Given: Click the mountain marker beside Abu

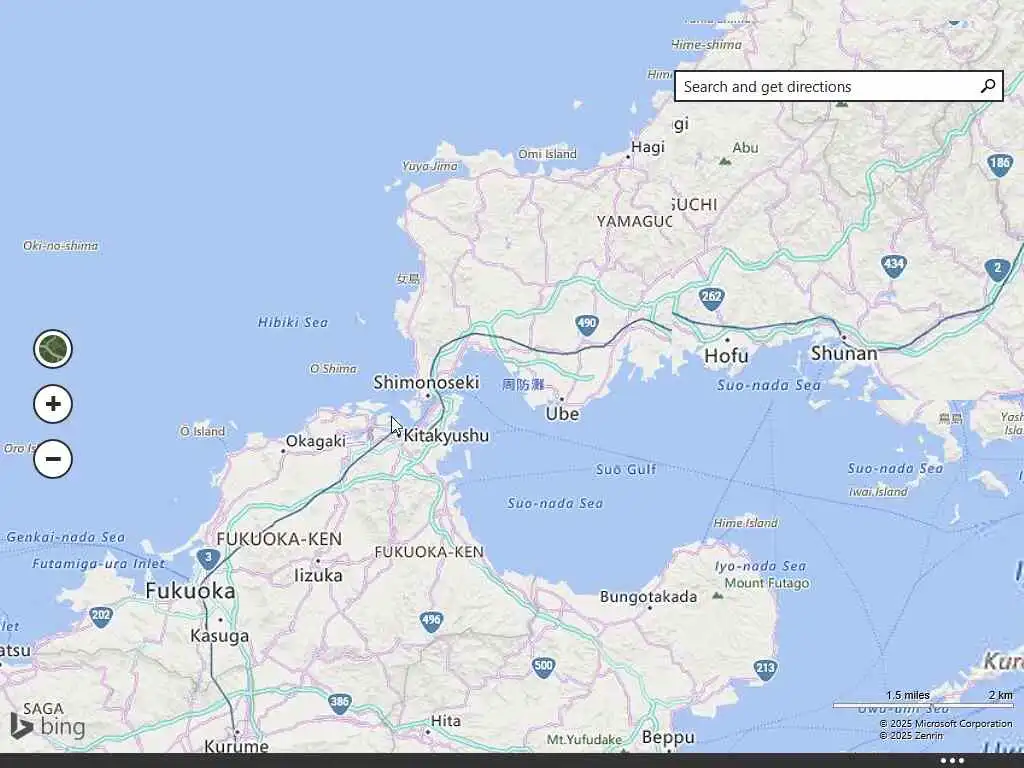Looking at the screenshot, I should click(x=725, y=161).
